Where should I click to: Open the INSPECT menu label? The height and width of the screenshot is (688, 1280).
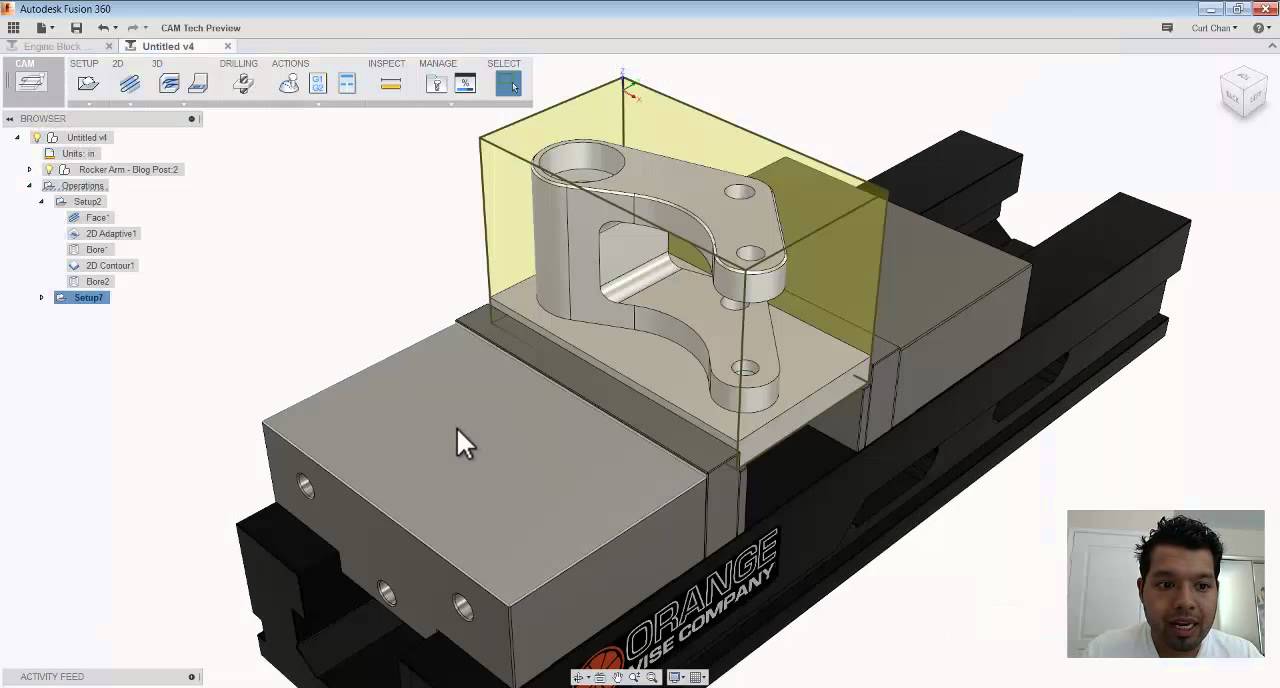(x=387, y=63)
